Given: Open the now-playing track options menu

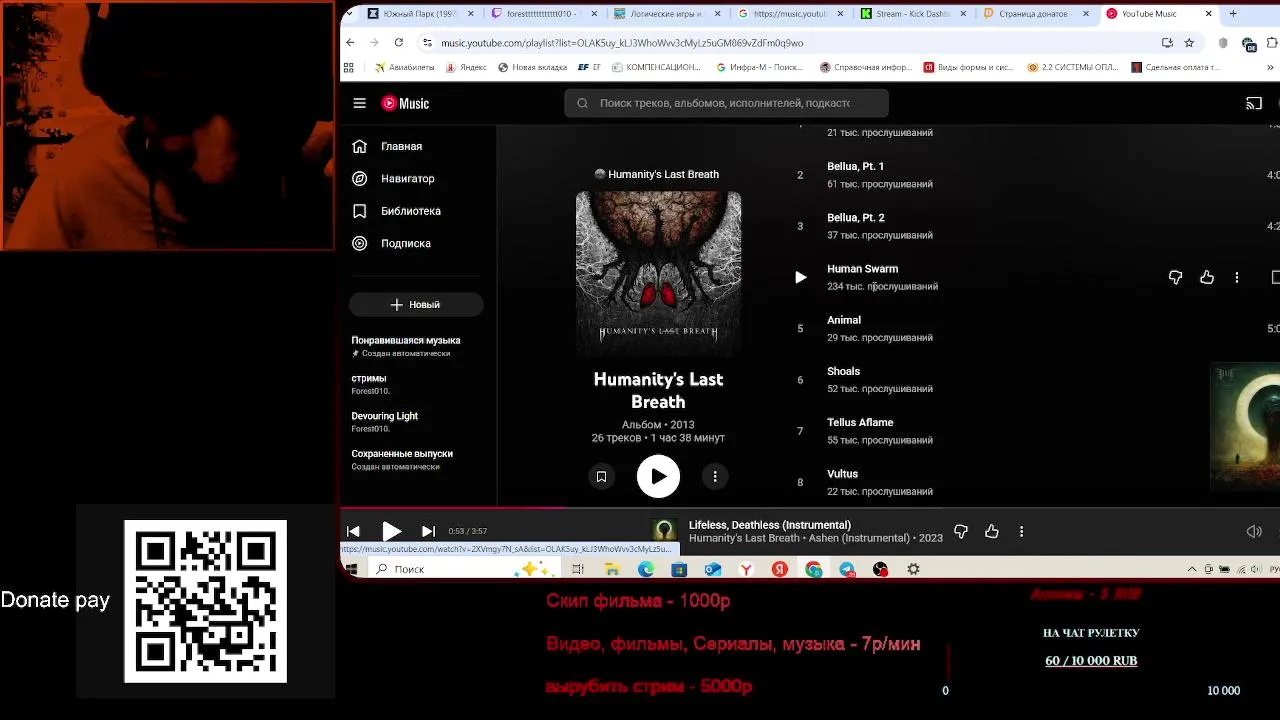Looking at the screenshot, I should [x=1021, y=532].
